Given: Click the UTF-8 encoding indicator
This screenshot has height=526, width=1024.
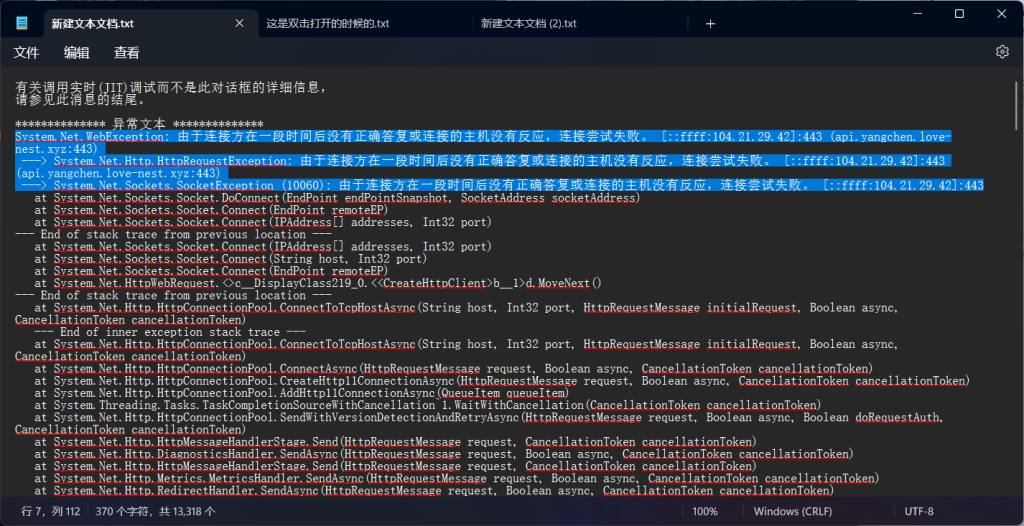Looking at the screenshot, I should (x=919, y=511).
